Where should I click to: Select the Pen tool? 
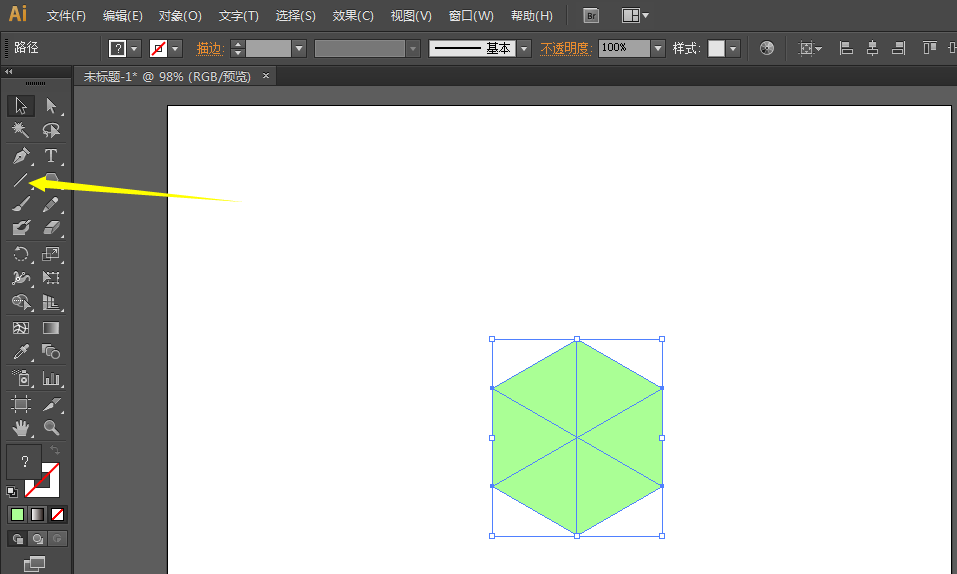coord(20,156)
